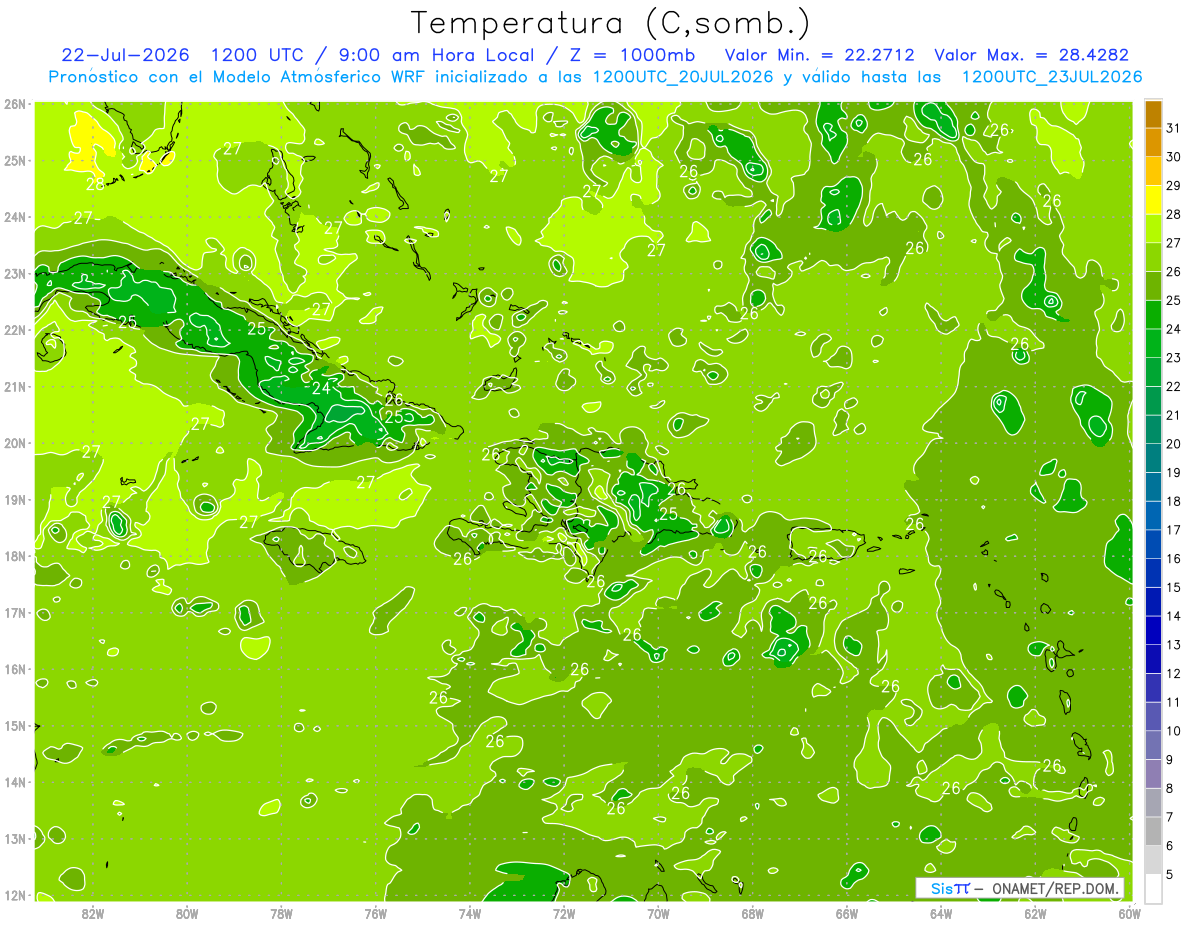Click '1200UTC_20JUL2026' initialization time text

tap(683, 77)
